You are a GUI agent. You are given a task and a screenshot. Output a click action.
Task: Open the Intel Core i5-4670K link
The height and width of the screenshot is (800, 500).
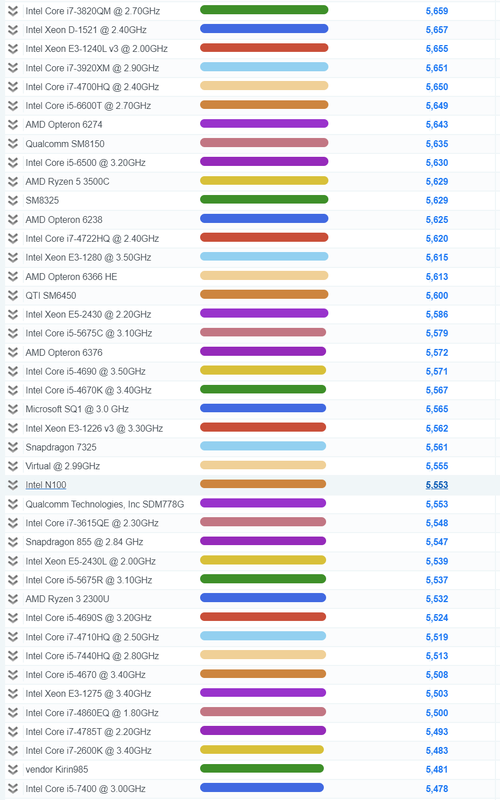click(88, 390)
